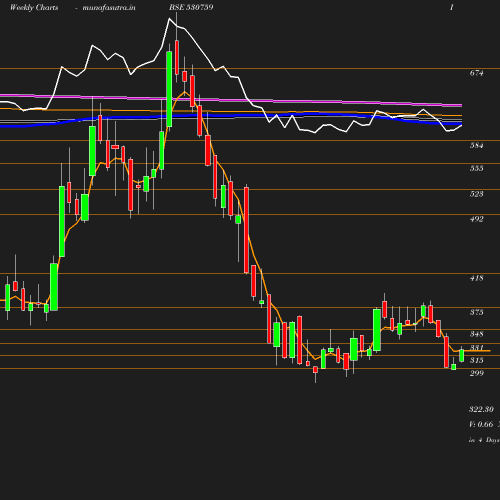The height and width of the screenshot is (500, 500).
Task: Click the 348 price level label
Action: point(476,334)
